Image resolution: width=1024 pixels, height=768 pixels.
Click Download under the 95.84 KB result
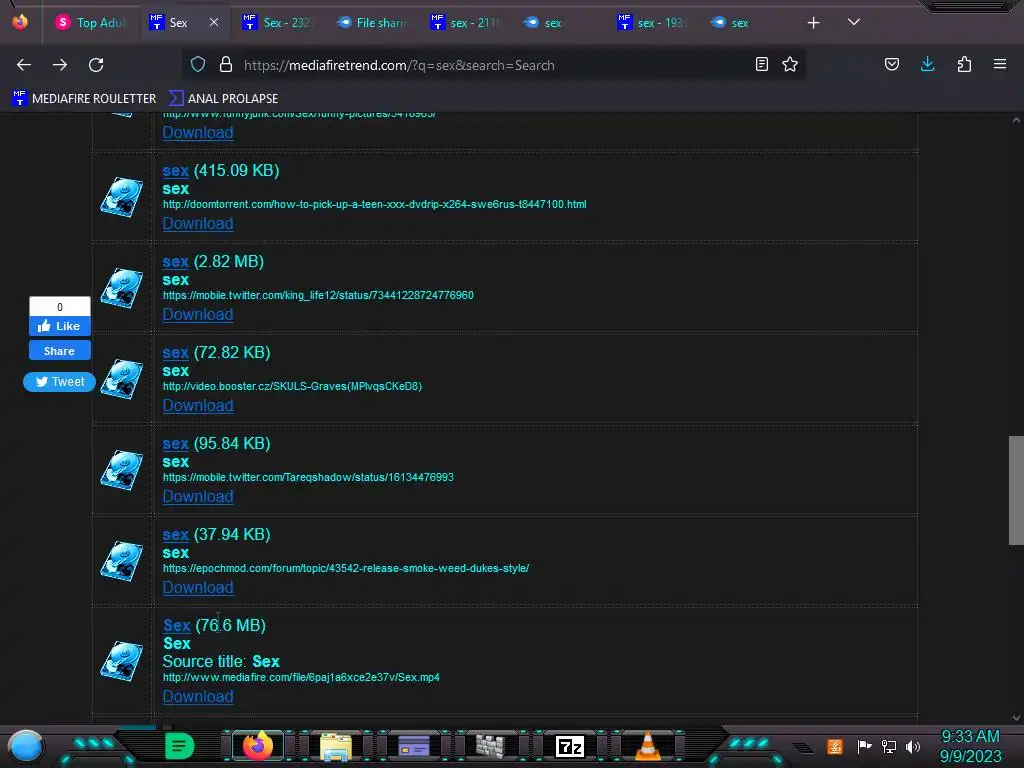pos(198,496)
